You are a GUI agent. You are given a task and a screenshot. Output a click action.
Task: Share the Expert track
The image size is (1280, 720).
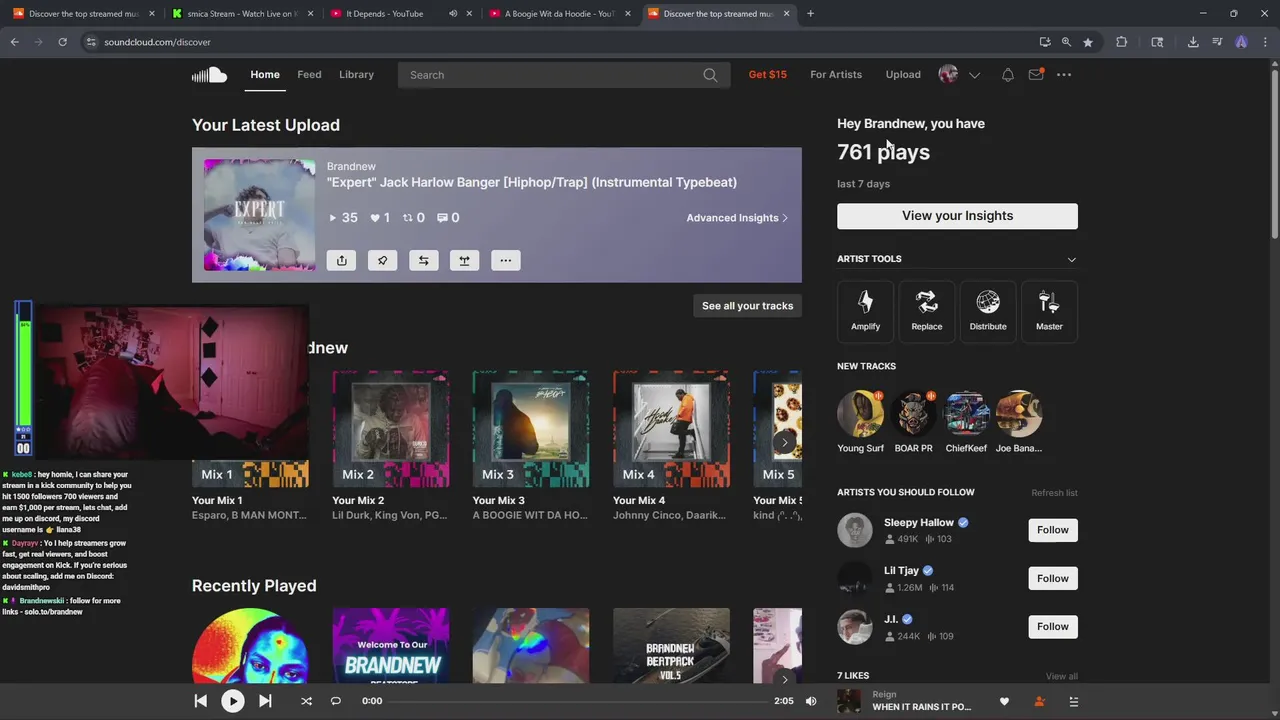tap(341, 260)
